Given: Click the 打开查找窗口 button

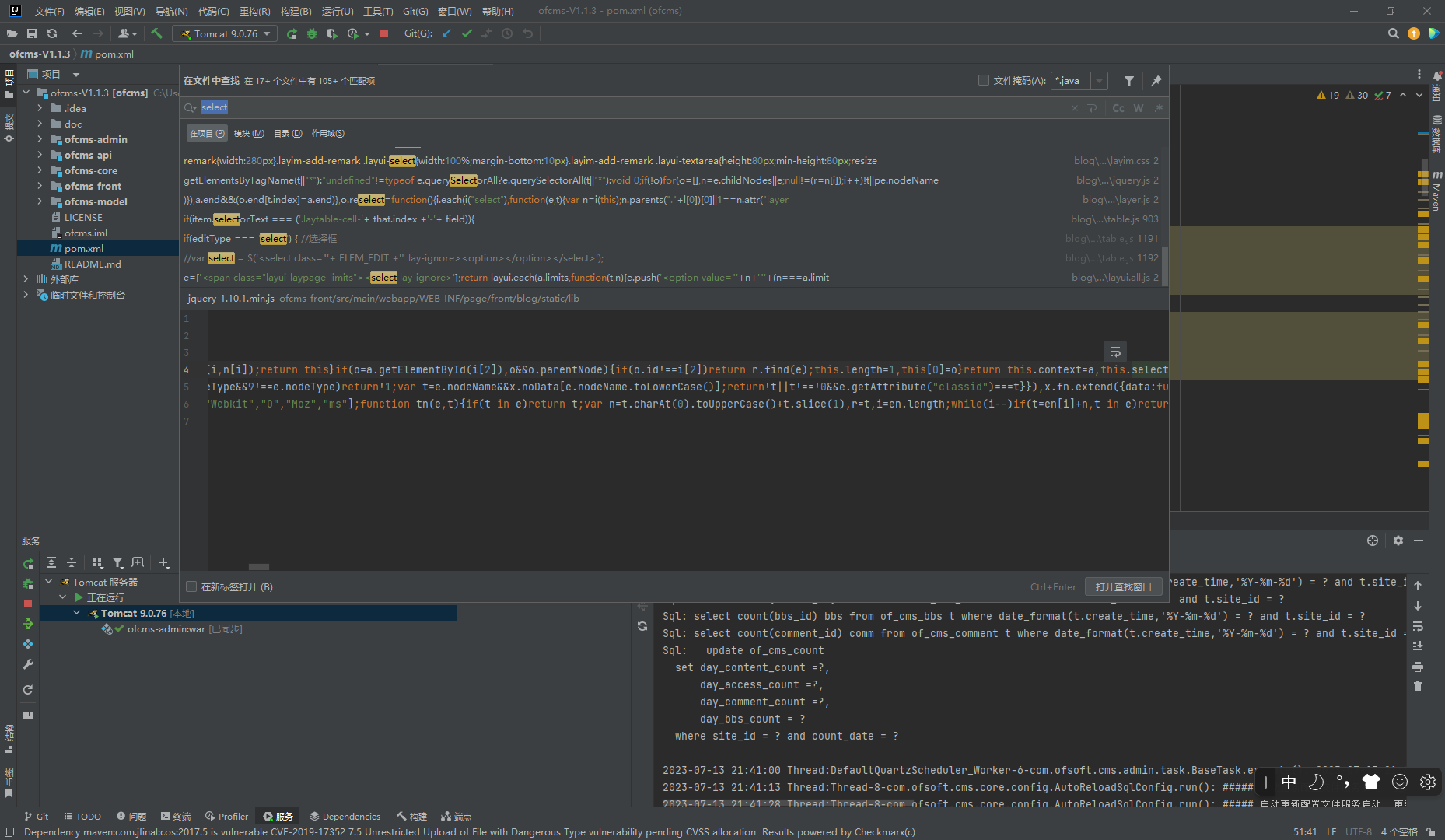Looking at the screenshot, I should tap(1123, 586).
